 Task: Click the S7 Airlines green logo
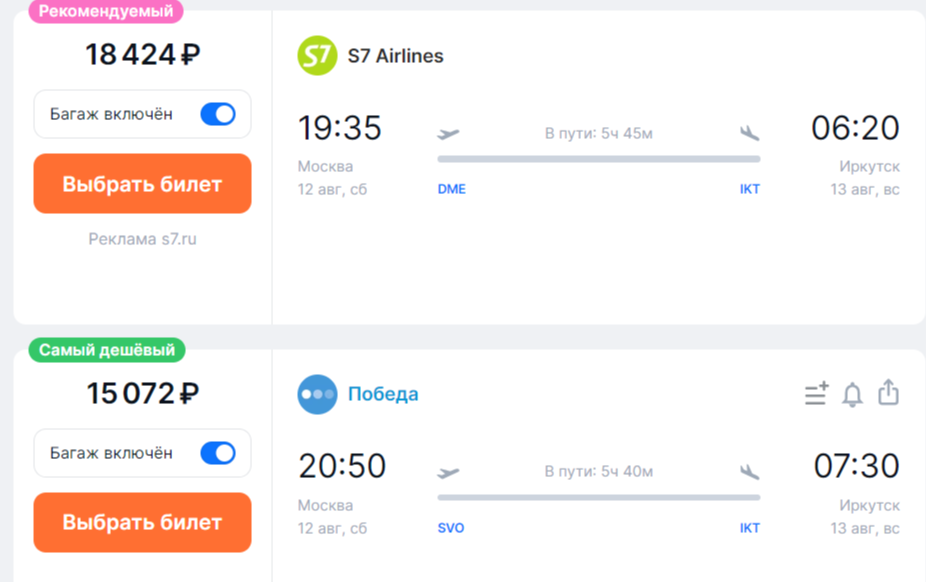[317, 55]
